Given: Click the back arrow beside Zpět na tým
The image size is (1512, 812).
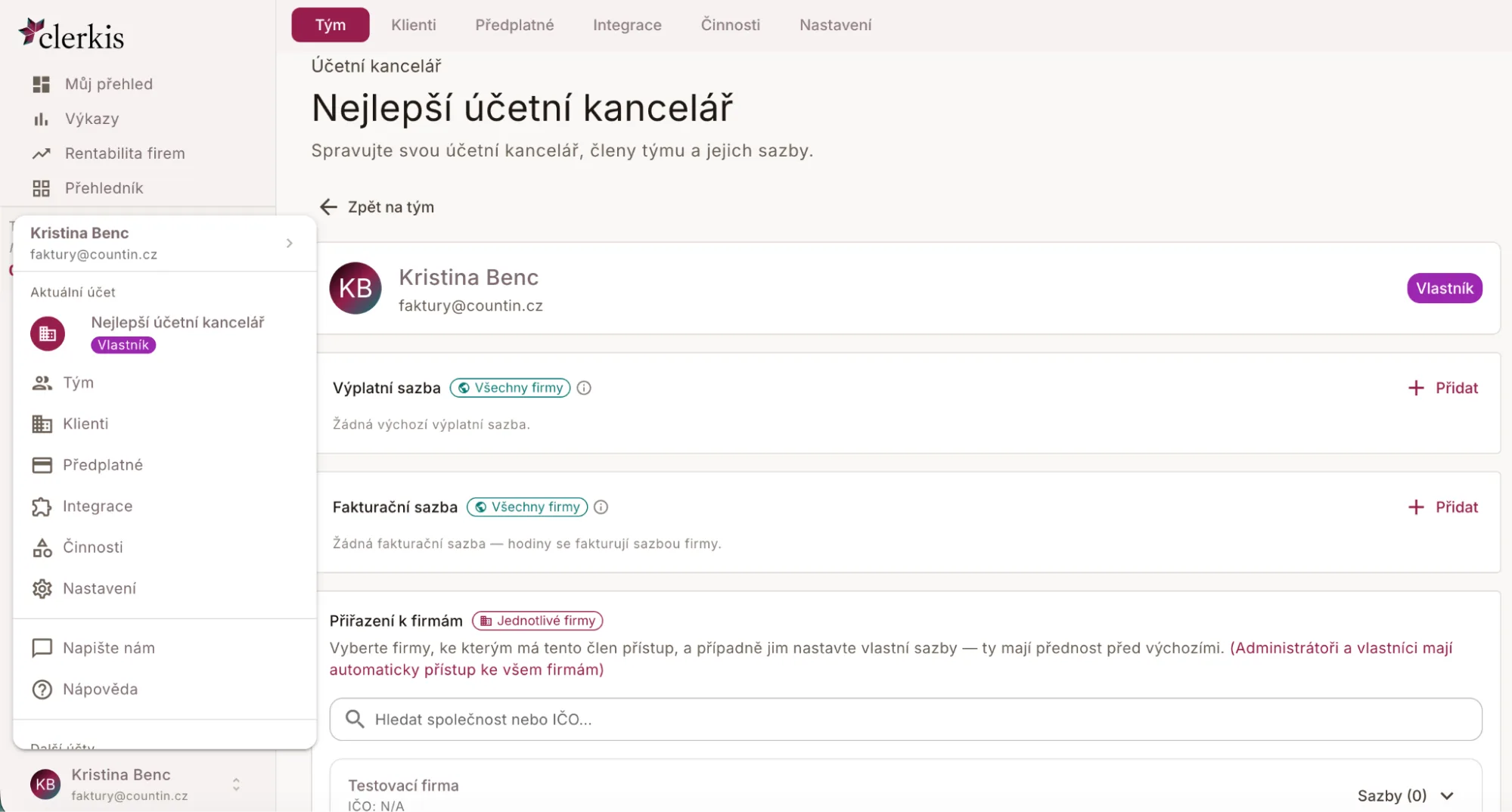Looking at the screenshot, I should click(x=328, y=207).
